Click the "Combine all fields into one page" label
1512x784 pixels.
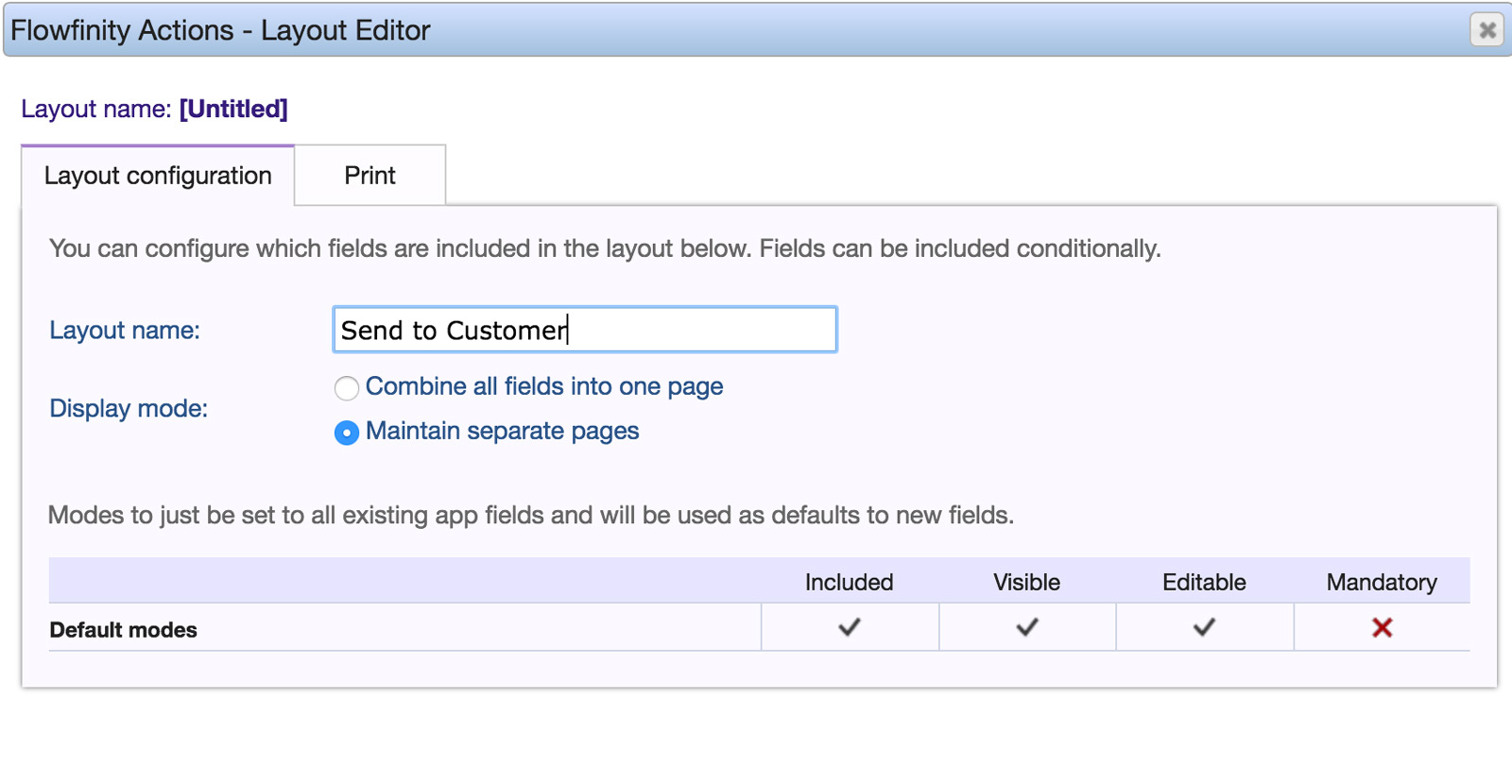click(544, 386)
